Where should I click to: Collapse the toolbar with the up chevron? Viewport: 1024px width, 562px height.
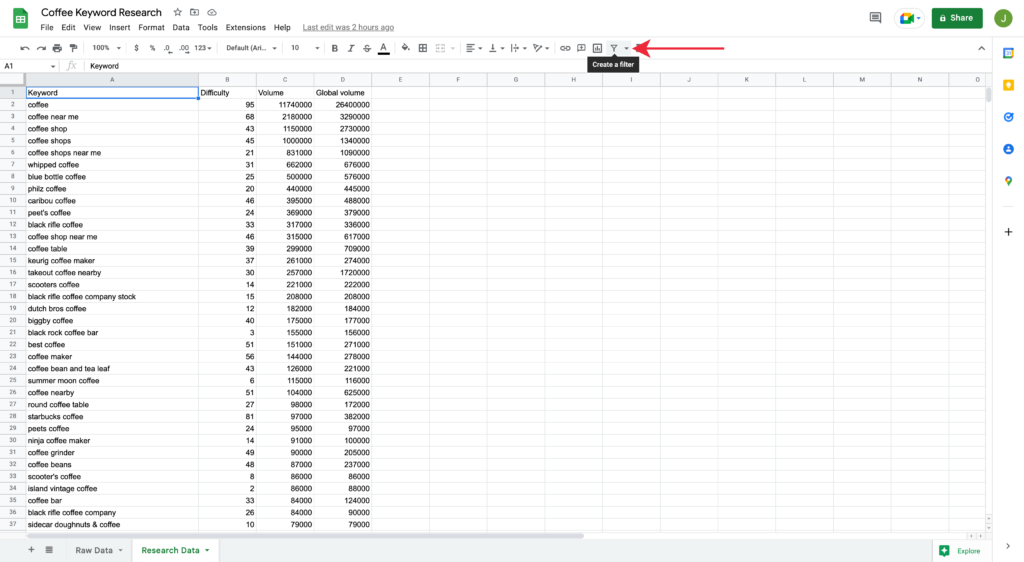click(x=982, y=48)
